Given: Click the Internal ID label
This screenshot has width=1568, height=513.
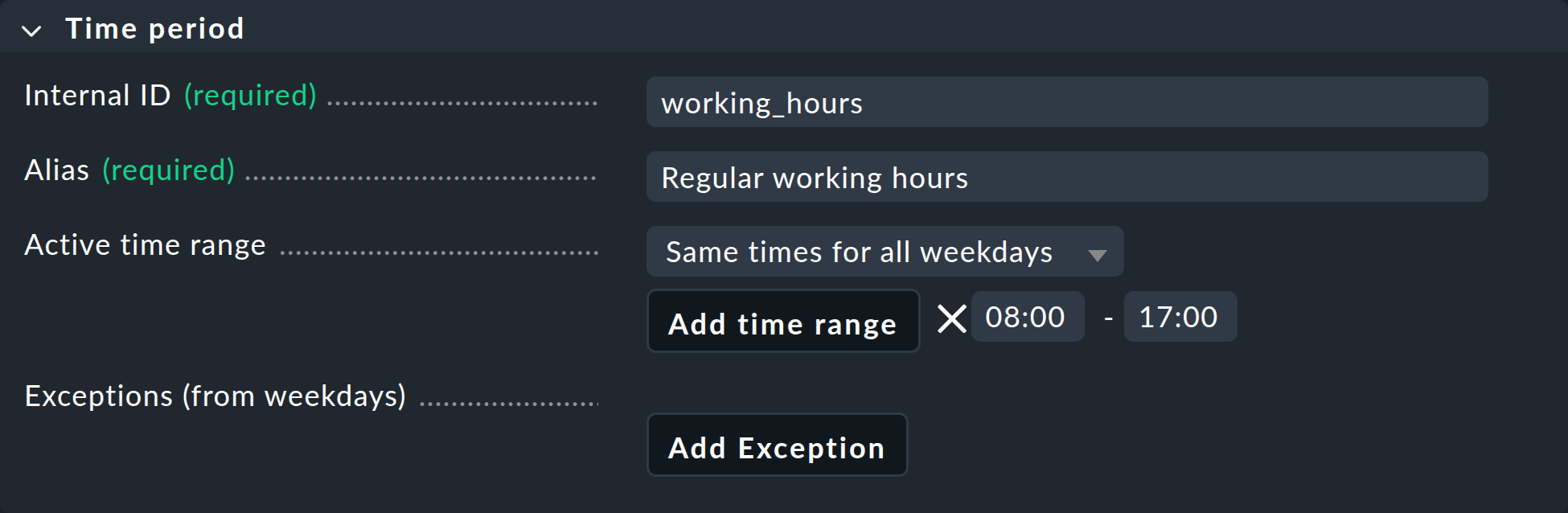Looking at the screenshot, I should pos(97,96).
